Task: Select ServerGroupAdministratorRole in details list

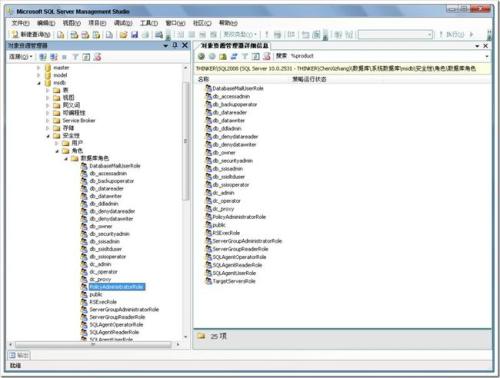Action: (247, 241)
